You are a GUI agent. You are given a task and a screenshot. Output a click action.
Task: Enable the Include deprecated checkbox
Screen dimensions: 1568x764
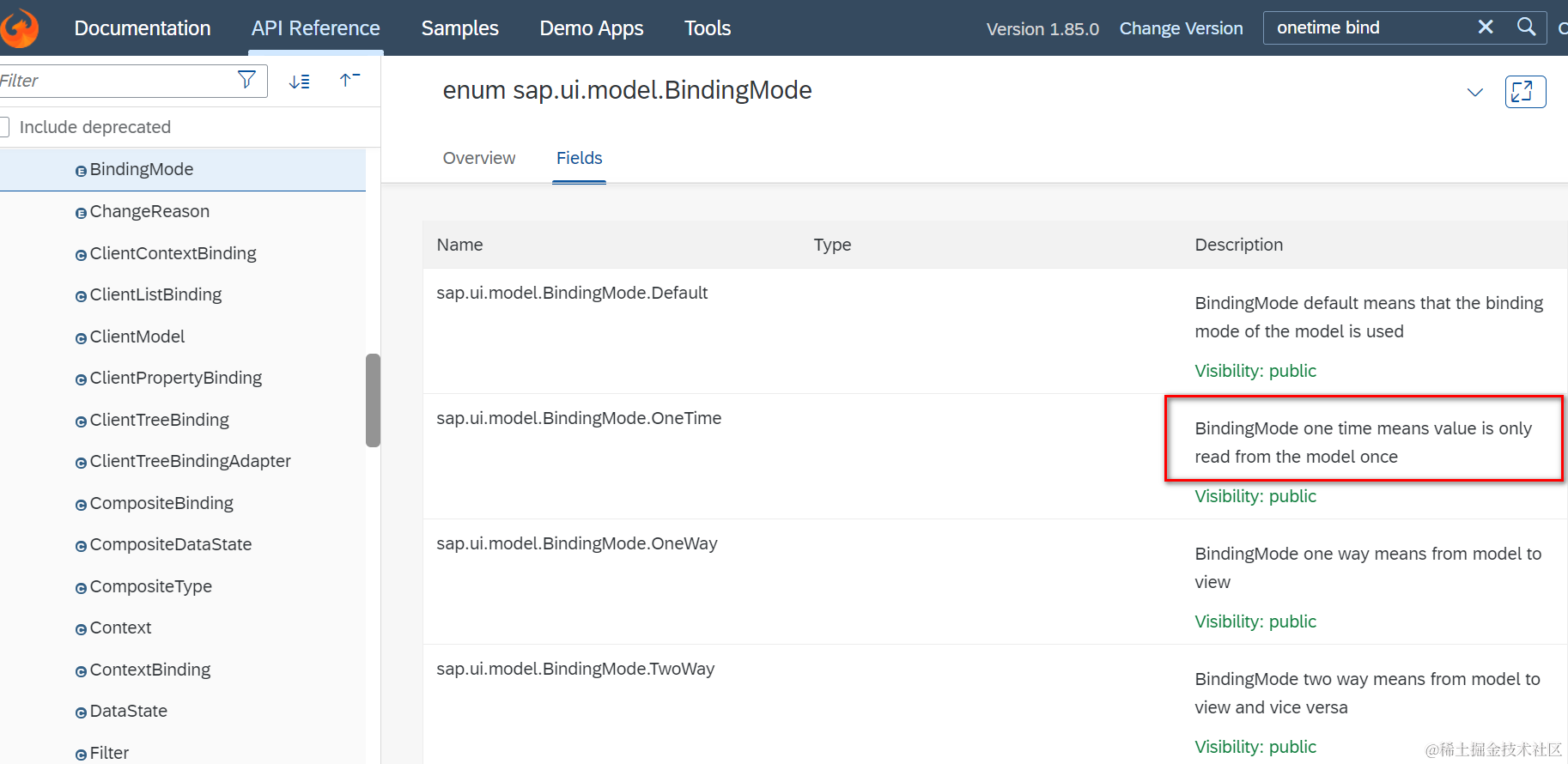coord(3,127)
